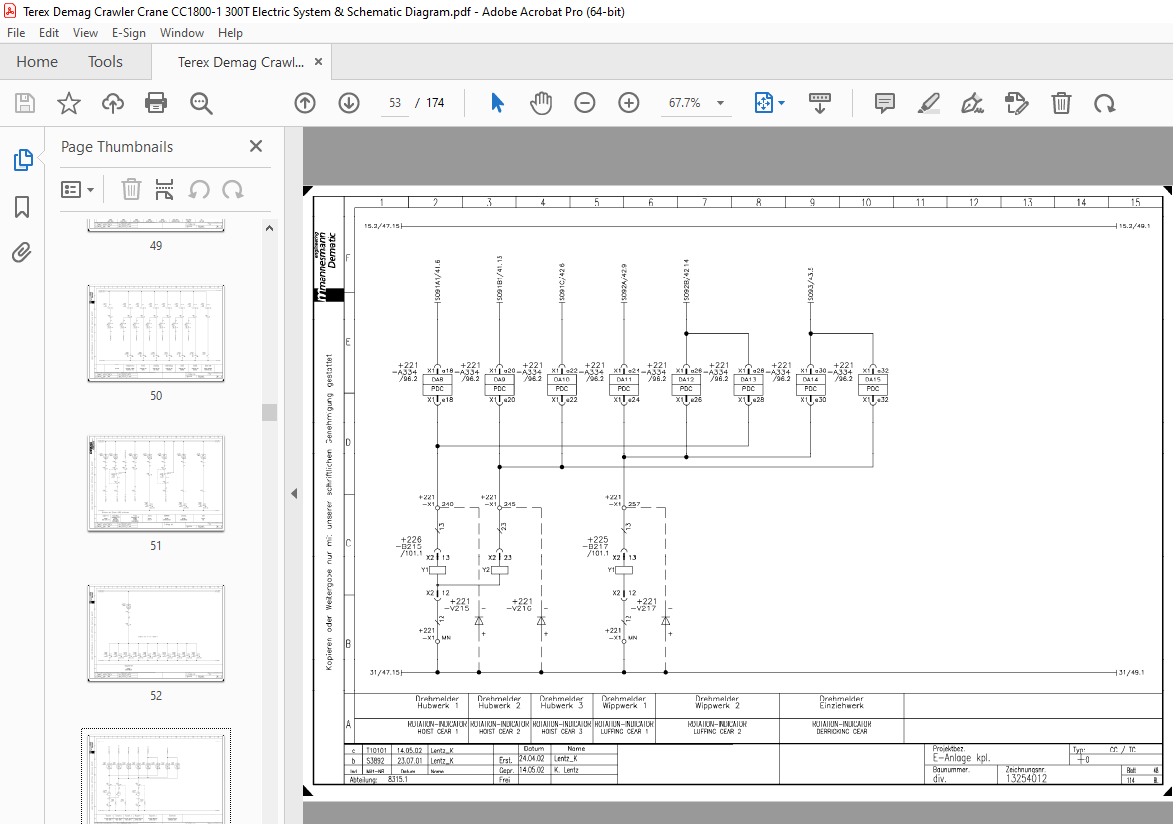
Task: Zoom out with minus button
Action: [584, 103]
